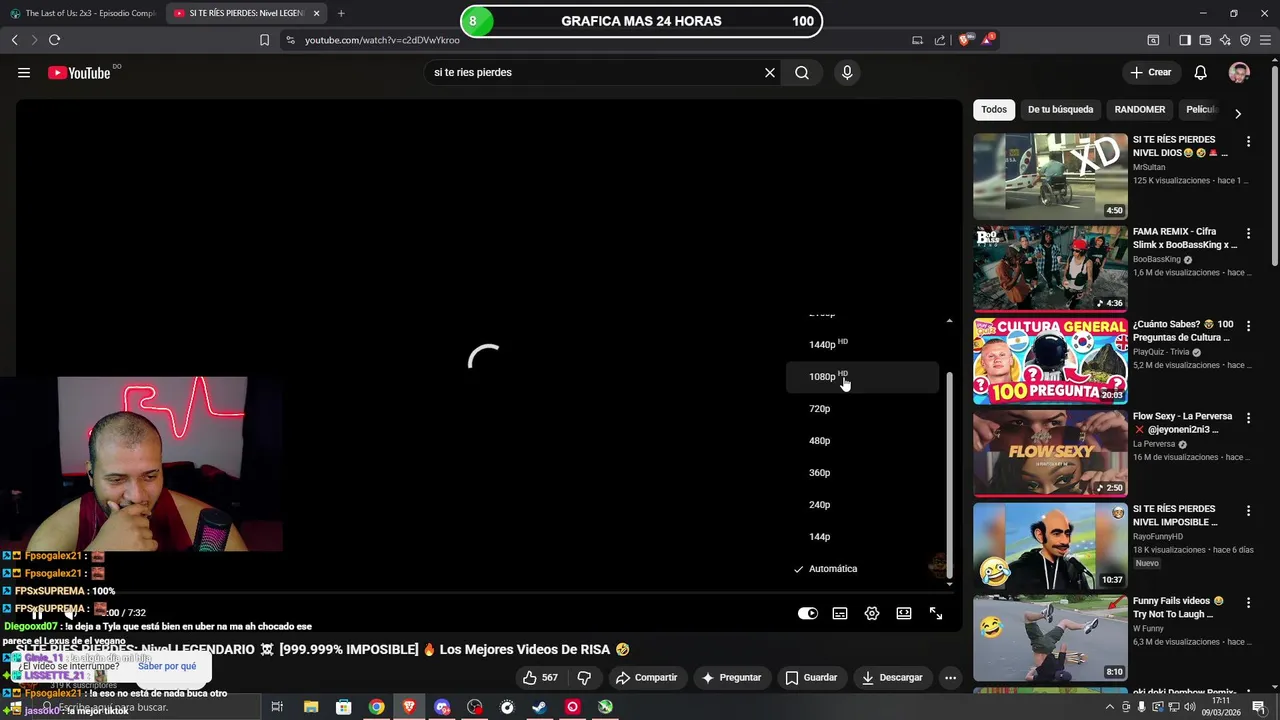Open options for Flow Sexy video
1280x720 pixels.
pyautogui.click(x=1248, y=418)
